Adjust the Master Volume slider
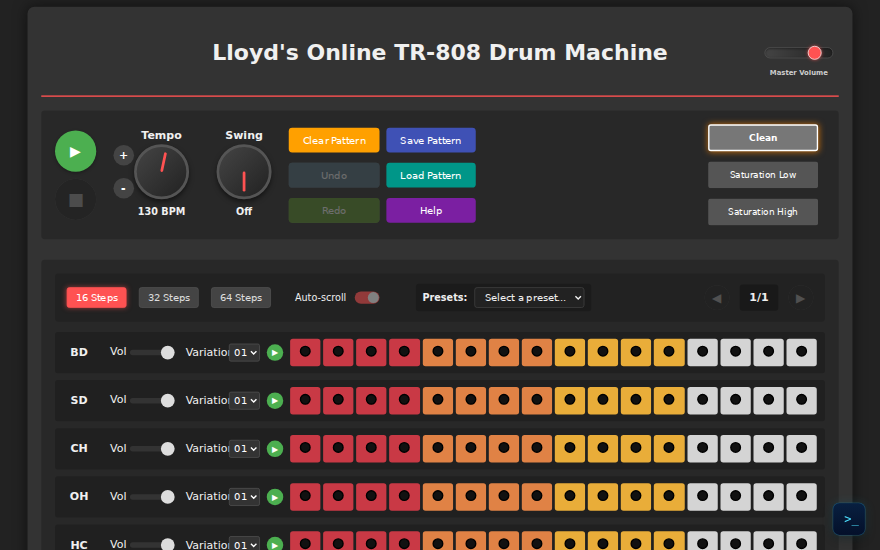880x550 pixels. coord(798,53)
